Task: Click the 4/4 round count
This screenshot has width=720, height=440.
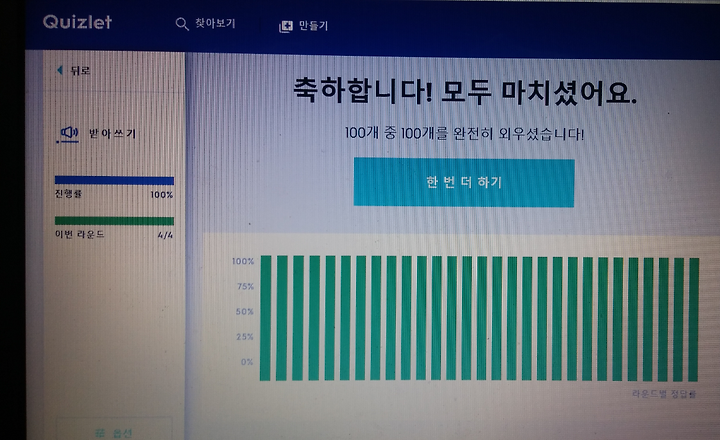Action: (x=165, y=235)
